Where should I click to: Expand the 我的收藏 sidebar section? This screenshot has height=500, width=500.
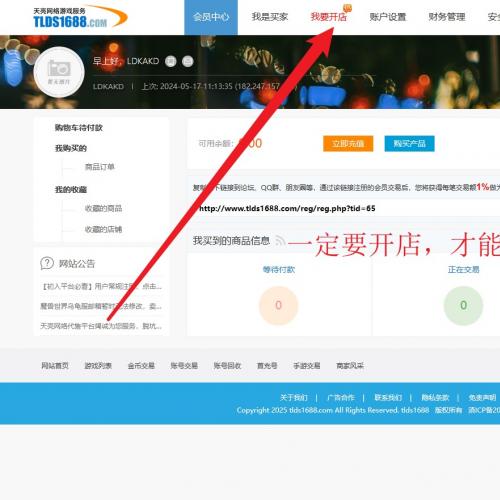(x=71, y=190)
